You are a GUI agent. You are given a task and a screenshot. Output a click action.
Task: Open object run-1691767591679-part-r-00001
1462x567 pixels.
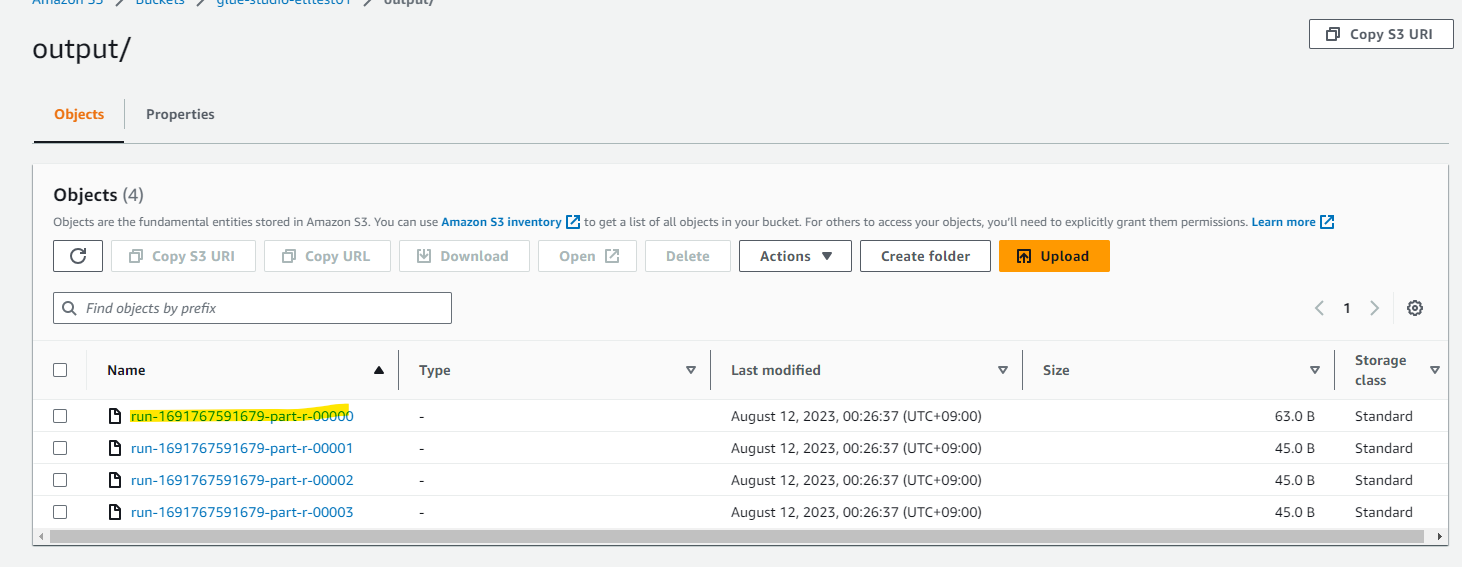tap(242, 448)
